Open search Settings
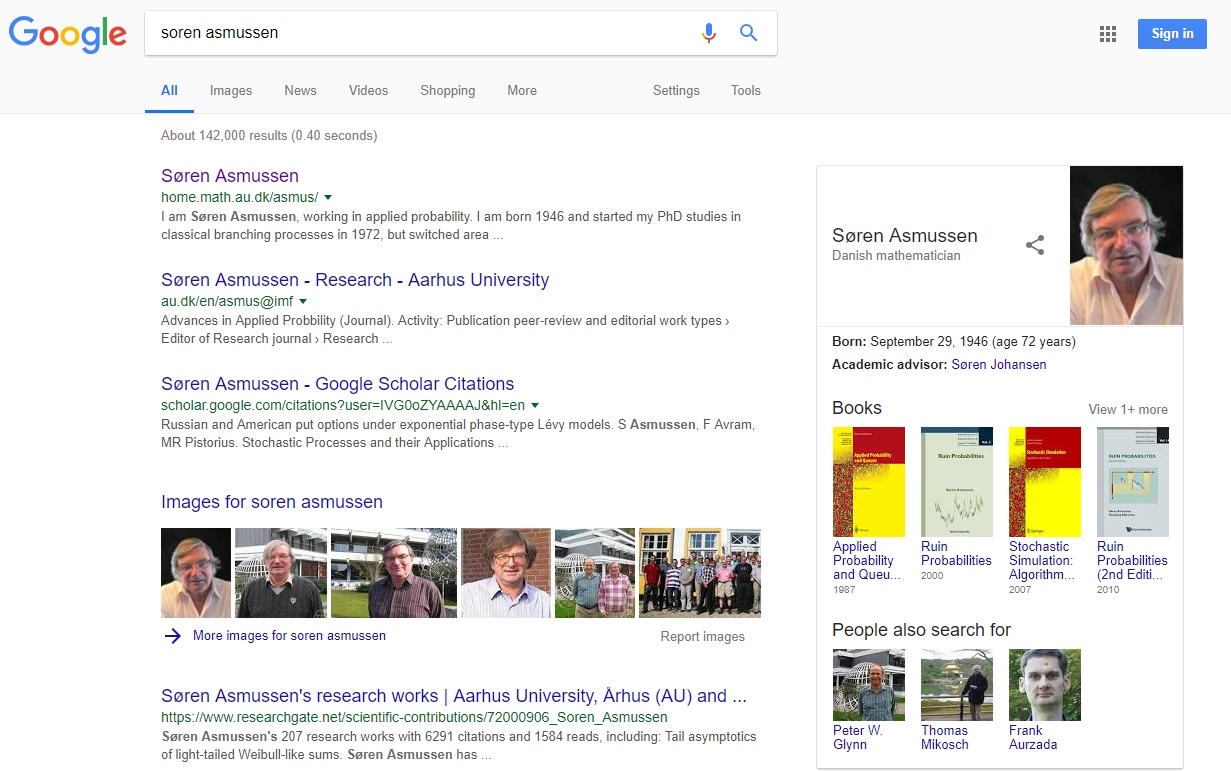This screenshot has width=1231, height=771. tap(676, 90)
